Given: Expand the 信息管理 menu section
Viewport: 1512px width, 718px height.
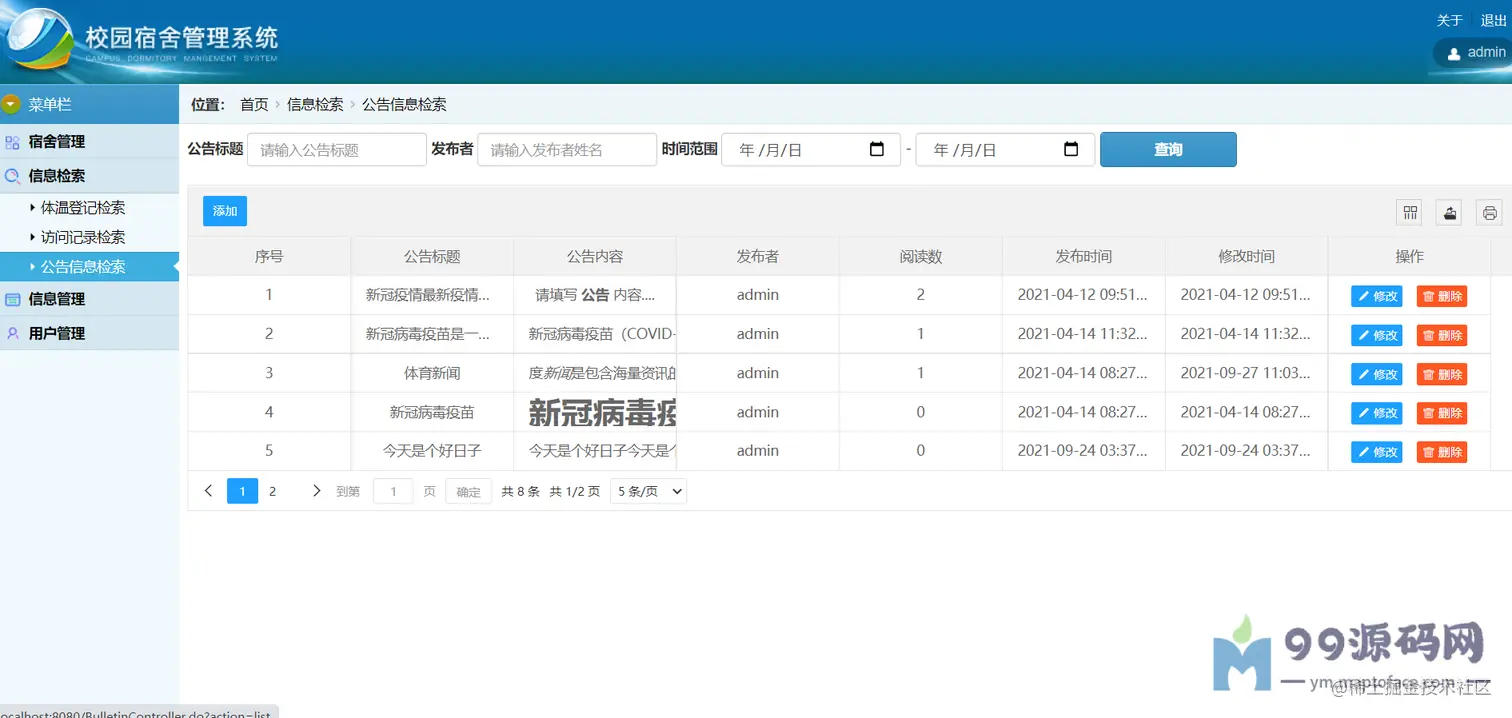Looking at the screenshot, I should [89, 299].
